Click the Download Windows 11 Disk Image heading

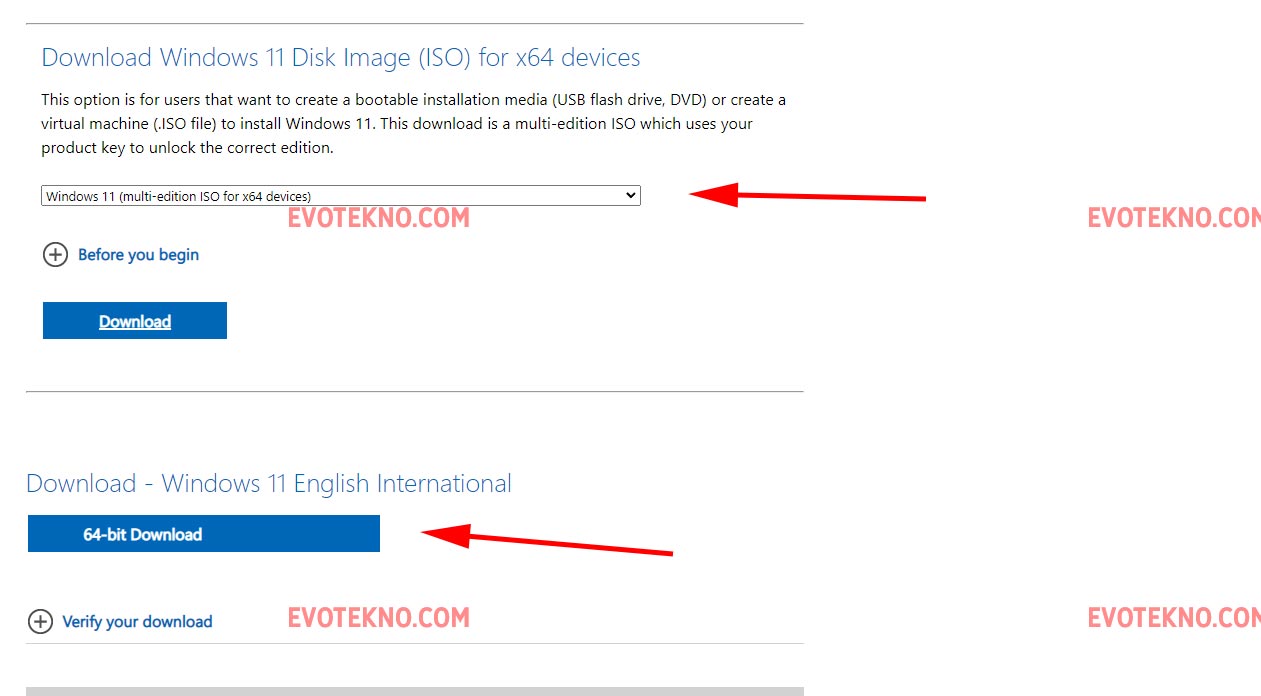coord(340,58)
